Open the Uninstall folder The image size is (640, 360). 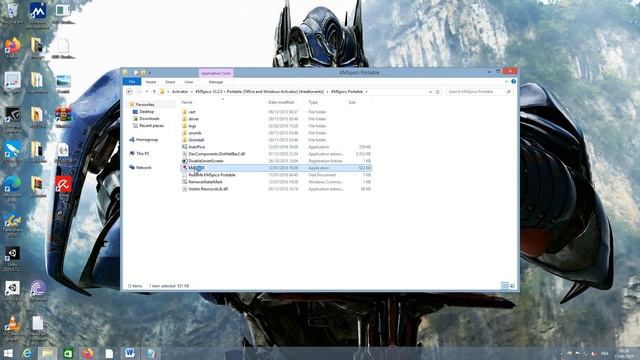tap(196, 140)
